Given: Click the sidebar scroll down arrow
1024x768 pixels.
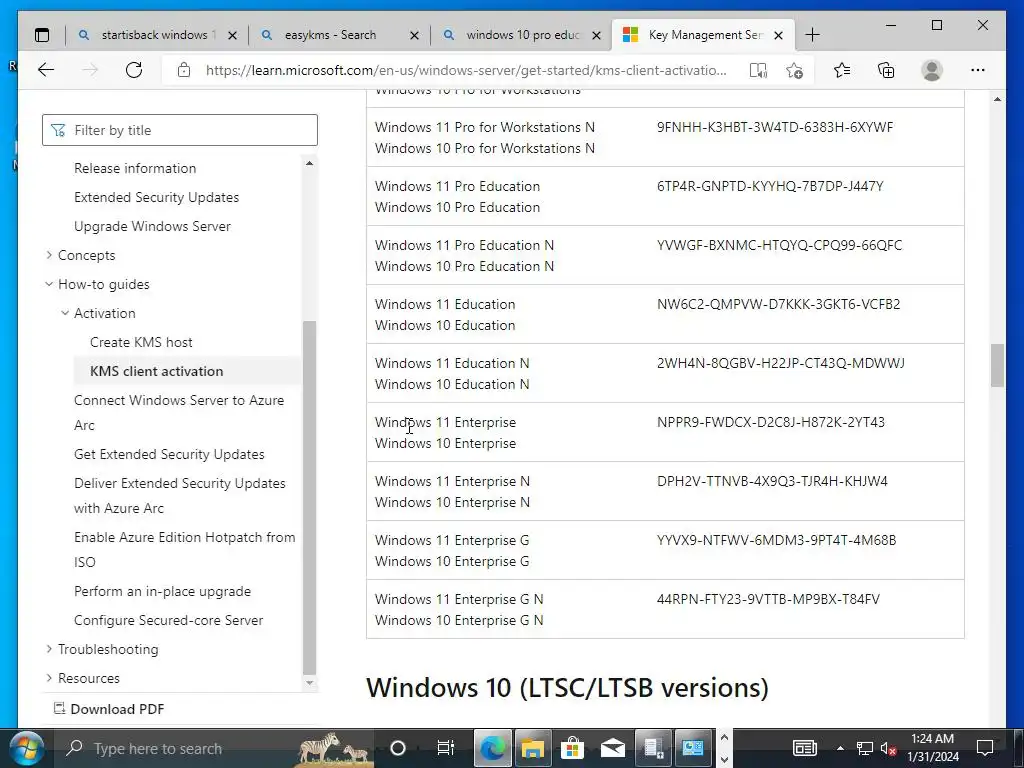Looking at the screenshot, I should coord(310,683).
